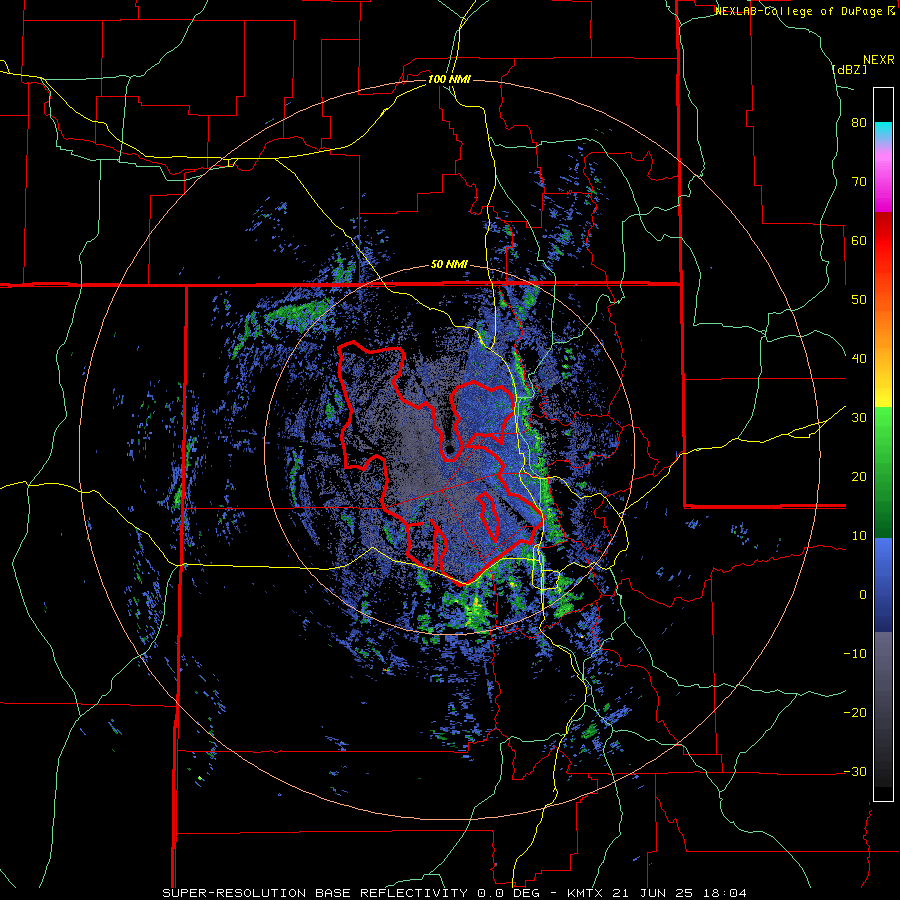
Task: Click the "[dBZ]" units label
Action: [849, 69]
